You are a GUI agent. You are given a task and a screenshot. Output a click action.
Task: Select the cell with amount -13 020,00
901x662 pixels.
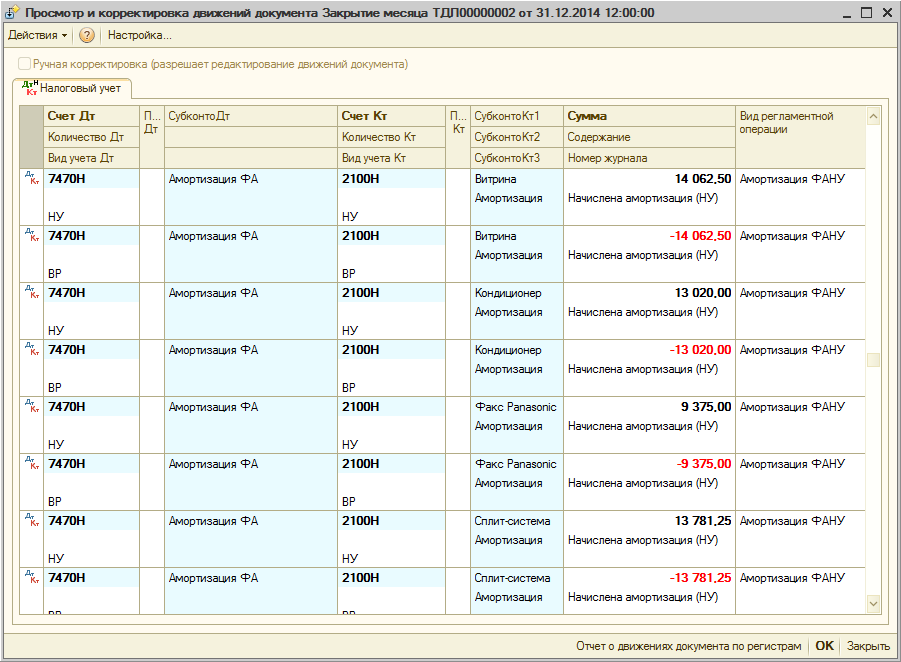[x=649, y=350]
